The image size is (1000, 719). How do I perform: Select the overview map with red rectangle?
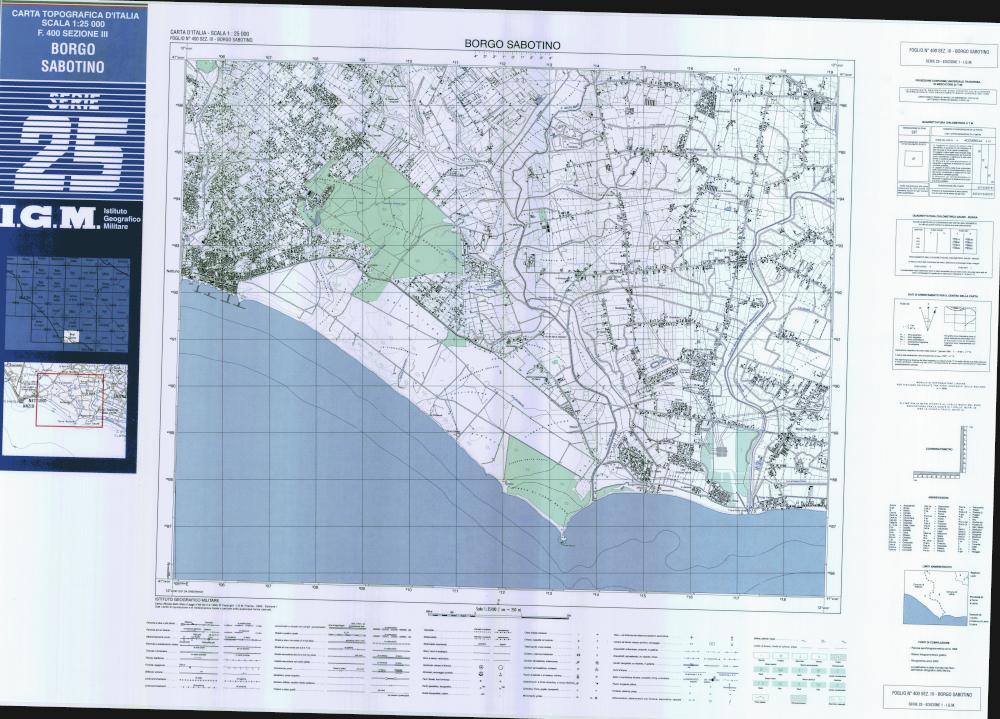click(x=66, y=409)
